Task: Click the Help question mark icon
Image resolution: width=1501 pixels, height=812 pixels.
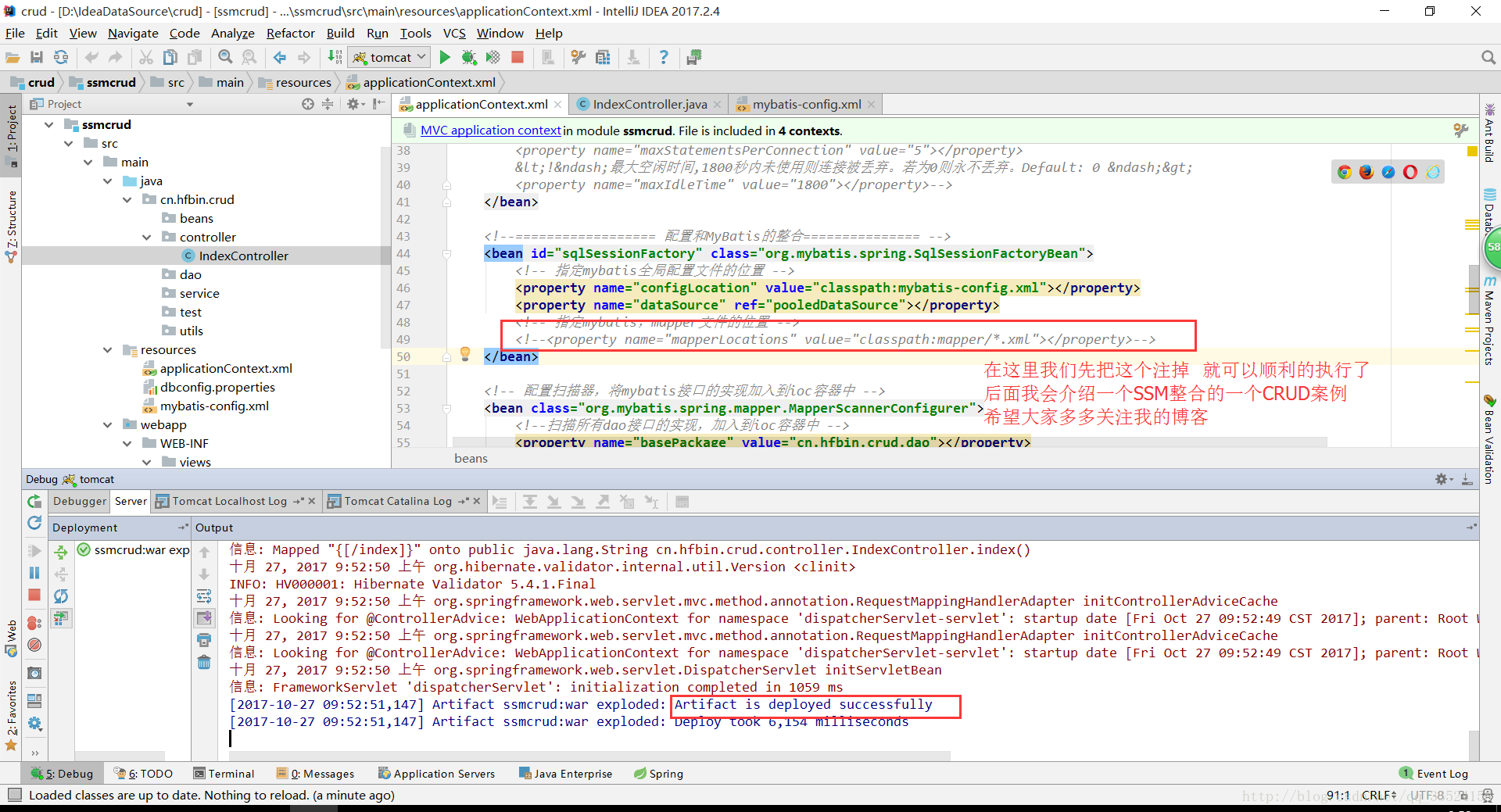Action: 664,57
